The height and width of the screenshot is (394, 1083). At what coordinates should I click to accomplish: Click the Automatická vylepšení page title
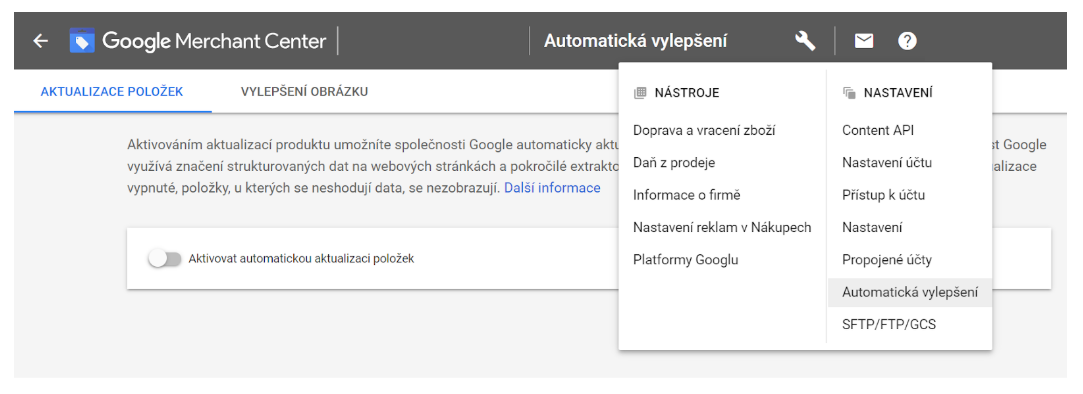(635, 41)
